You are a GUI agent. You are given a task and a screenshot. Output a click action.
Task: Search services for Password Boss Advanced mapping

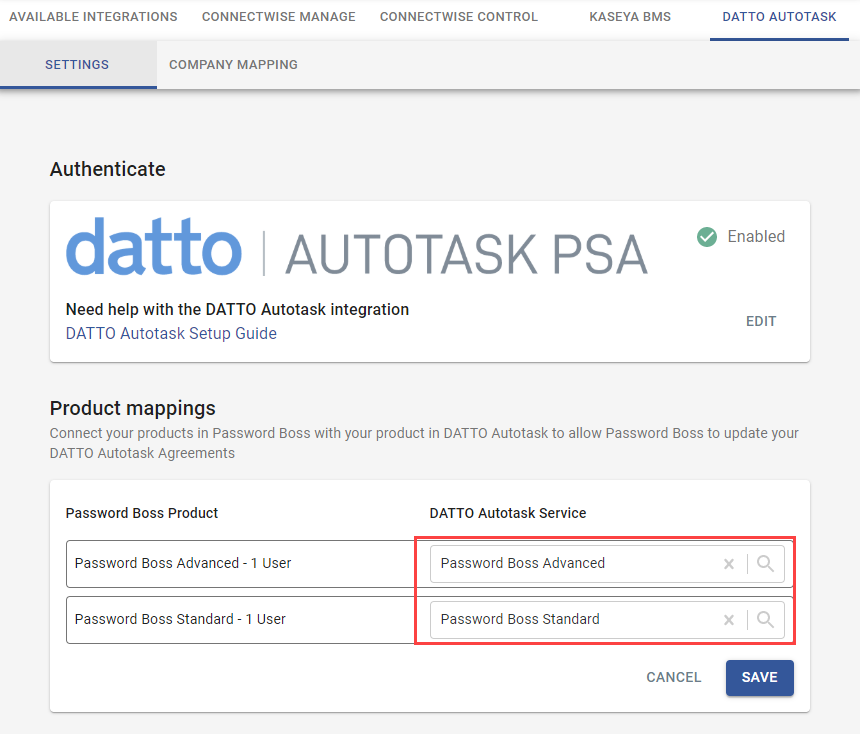[765, 563]
